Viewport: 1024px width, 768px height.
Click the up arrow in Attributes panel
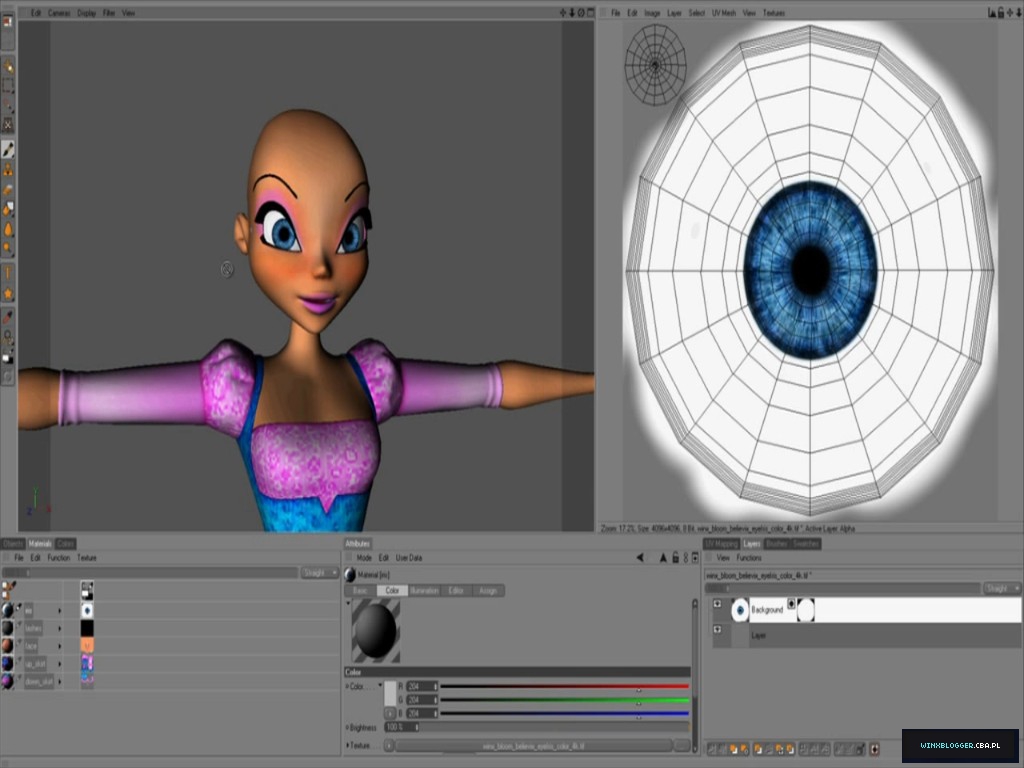click(663, 558)
